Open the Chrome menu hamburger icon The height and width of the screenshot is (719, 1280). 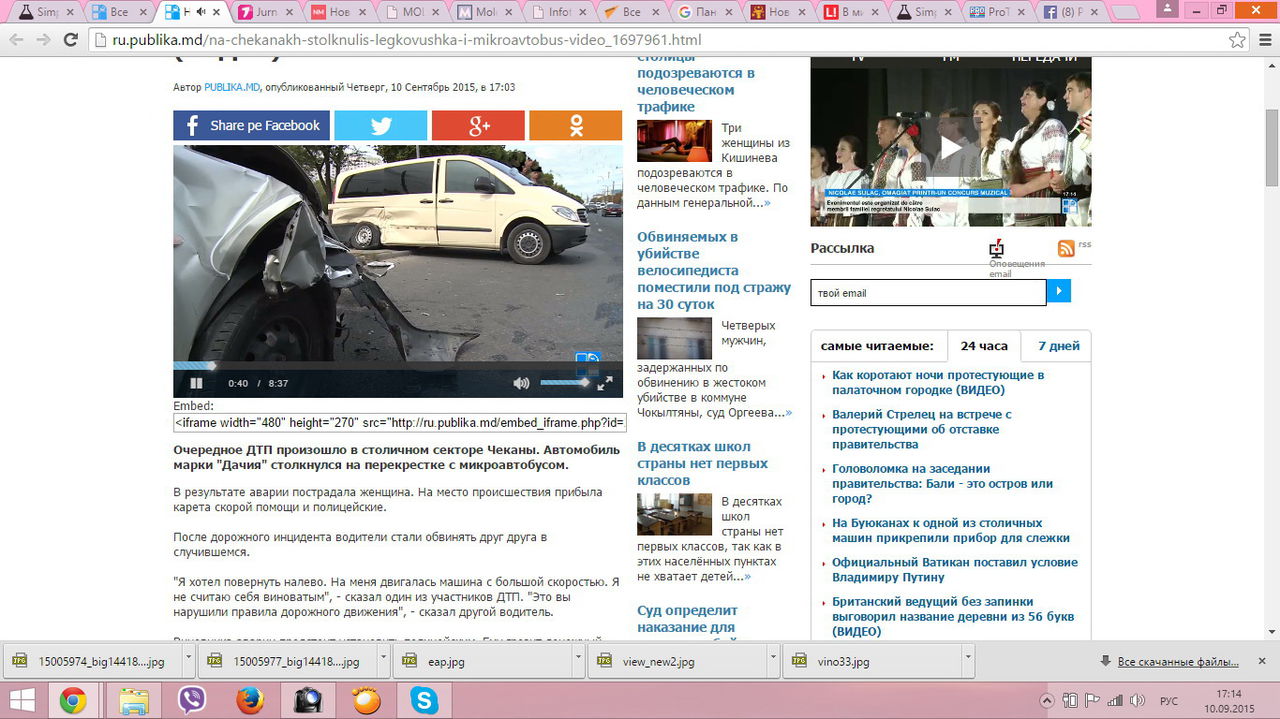point(1264,40)
